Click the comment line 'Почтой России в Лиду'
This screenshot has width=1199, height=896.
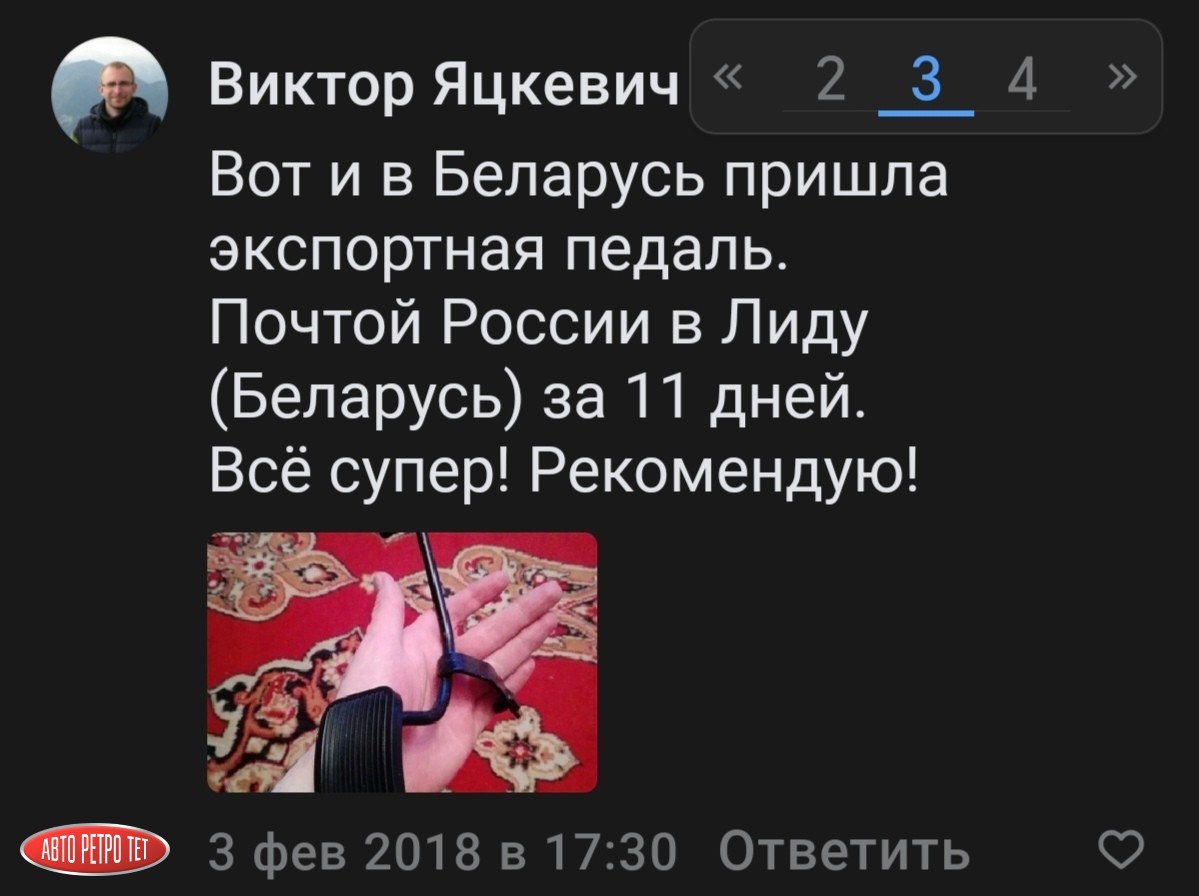point(538,324)
